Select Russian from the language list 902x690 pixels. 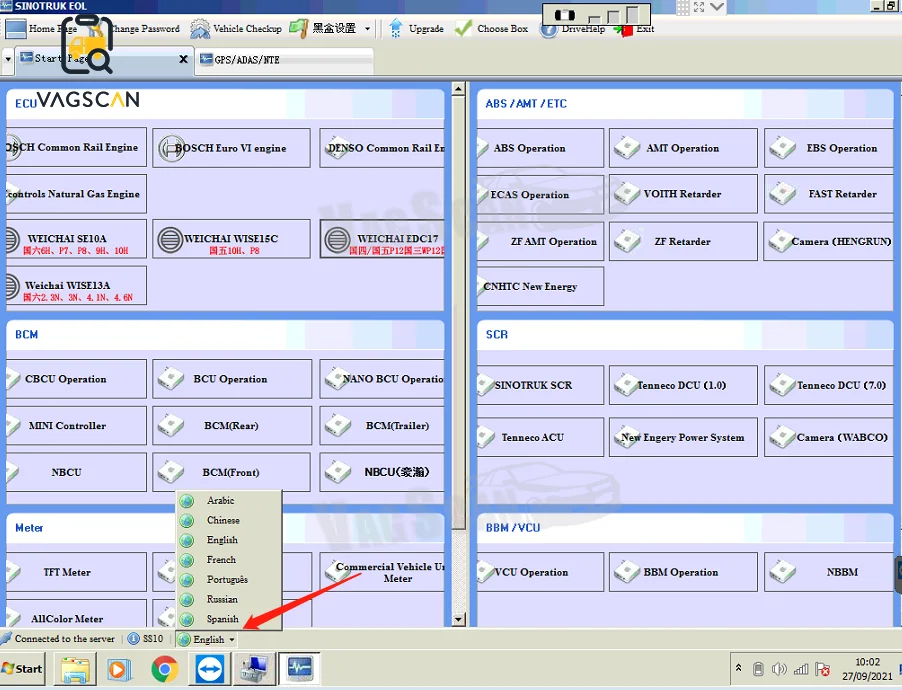[222, 599]
